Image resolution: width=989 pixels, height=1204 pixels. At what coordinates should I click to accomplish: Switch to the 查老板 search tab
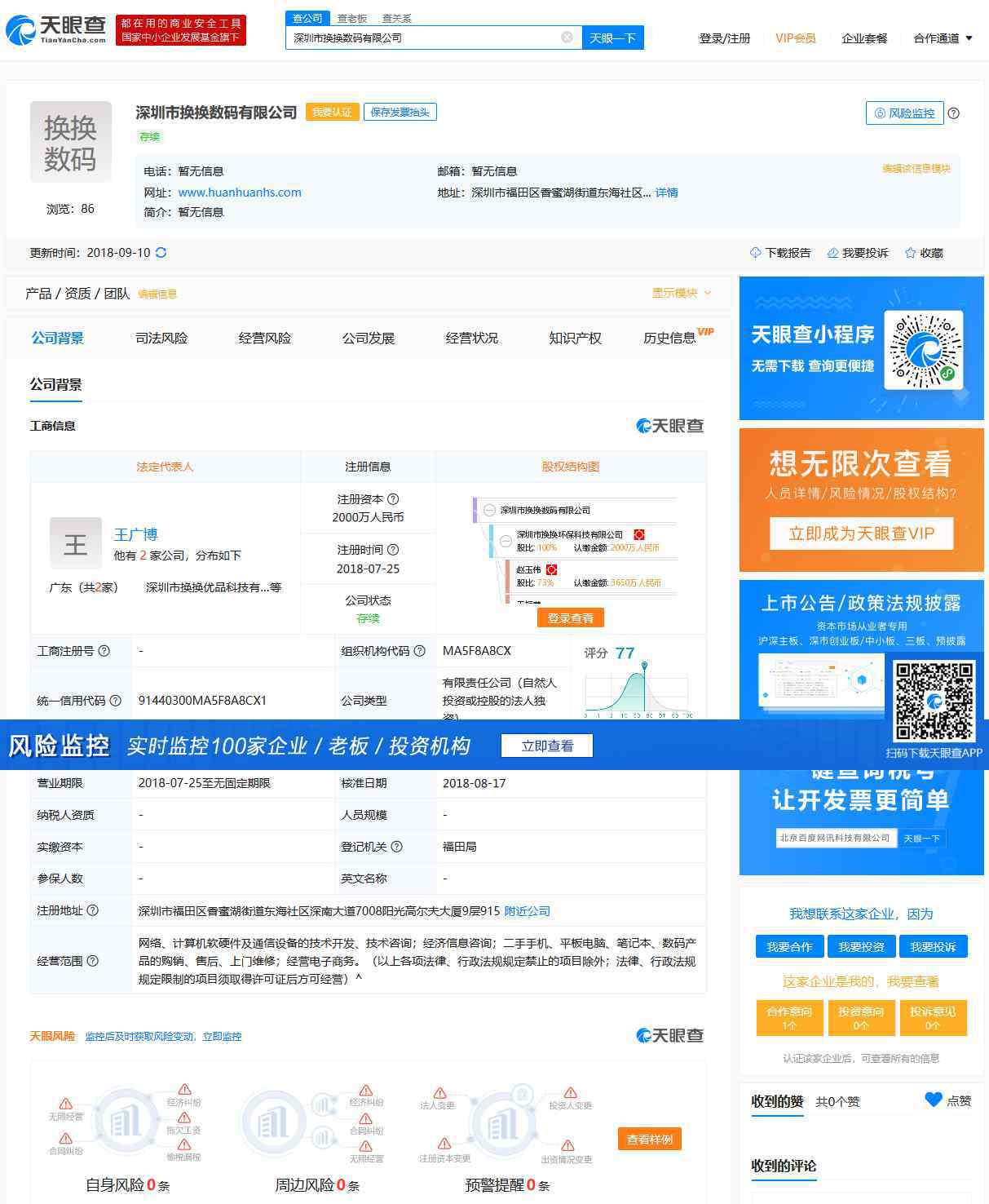pyautogui.click(x=352, y=18)
